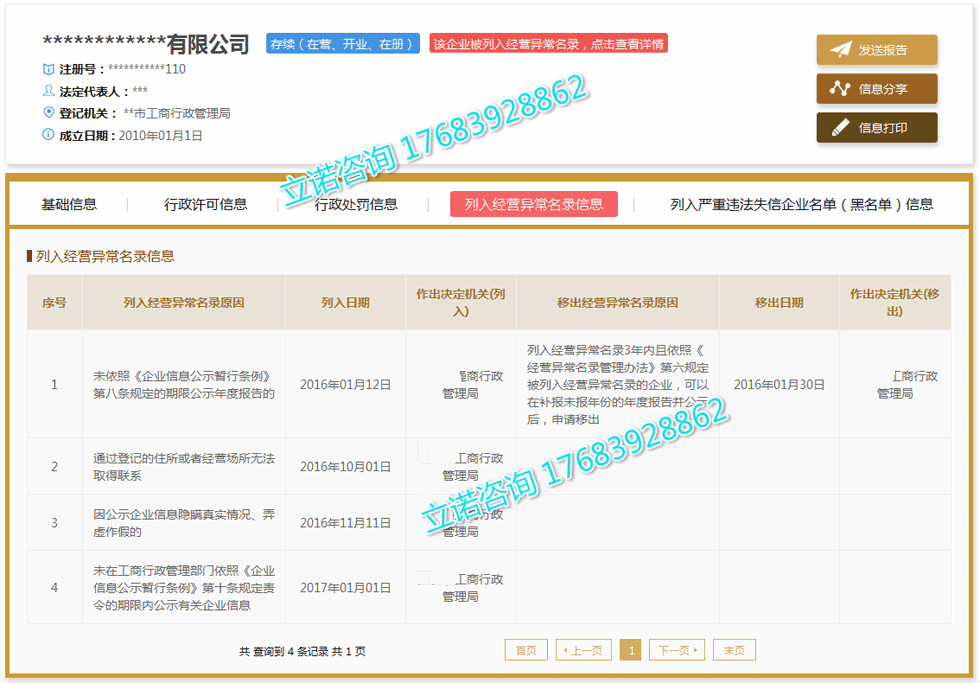Click the 成立日期 info icon
980x683 pixels.
48,135
